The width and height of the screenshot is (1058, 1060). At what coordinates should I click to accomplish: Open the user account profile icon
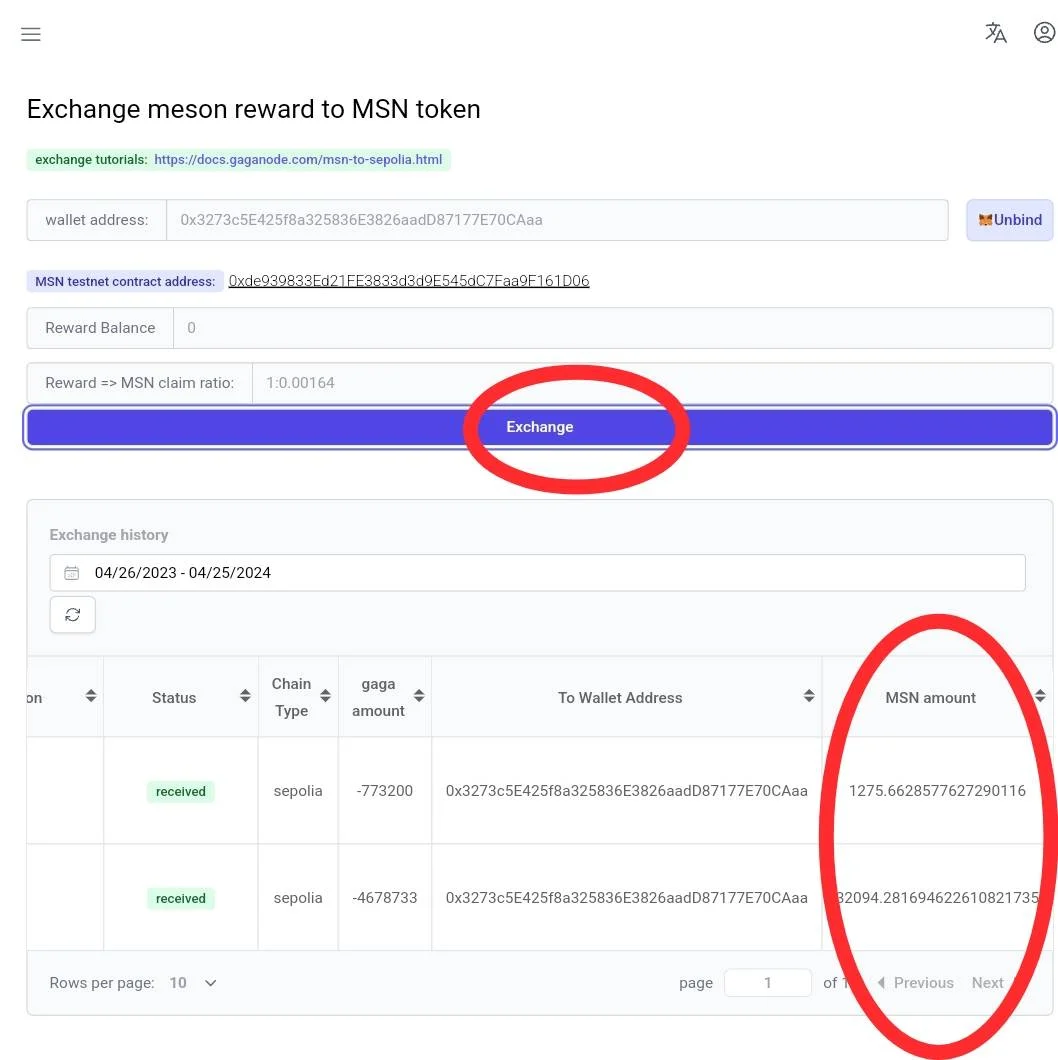(x=1044, y=32)
